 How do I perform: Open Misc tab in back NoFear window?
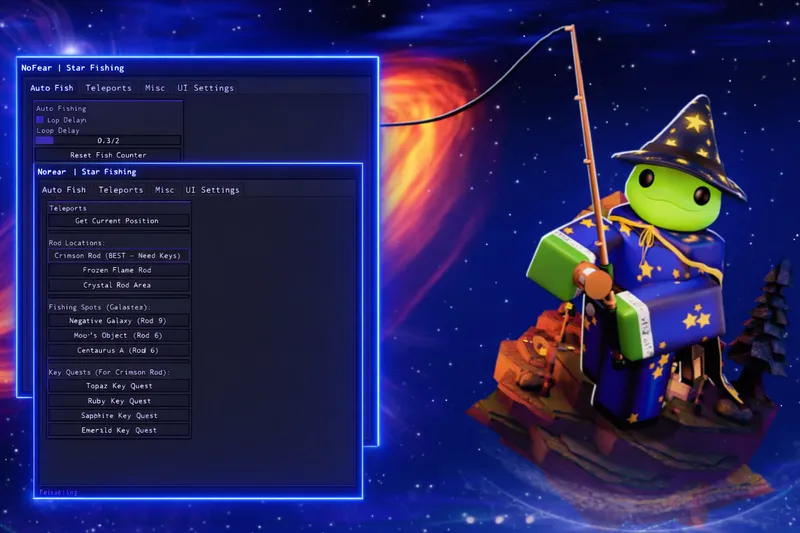(155, 88)
